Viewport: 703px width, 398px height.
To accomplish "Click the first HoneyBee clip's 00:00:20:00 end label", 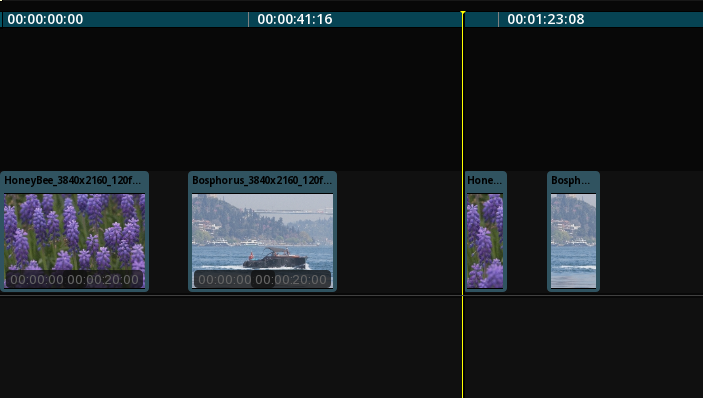I will click(103, 280).
